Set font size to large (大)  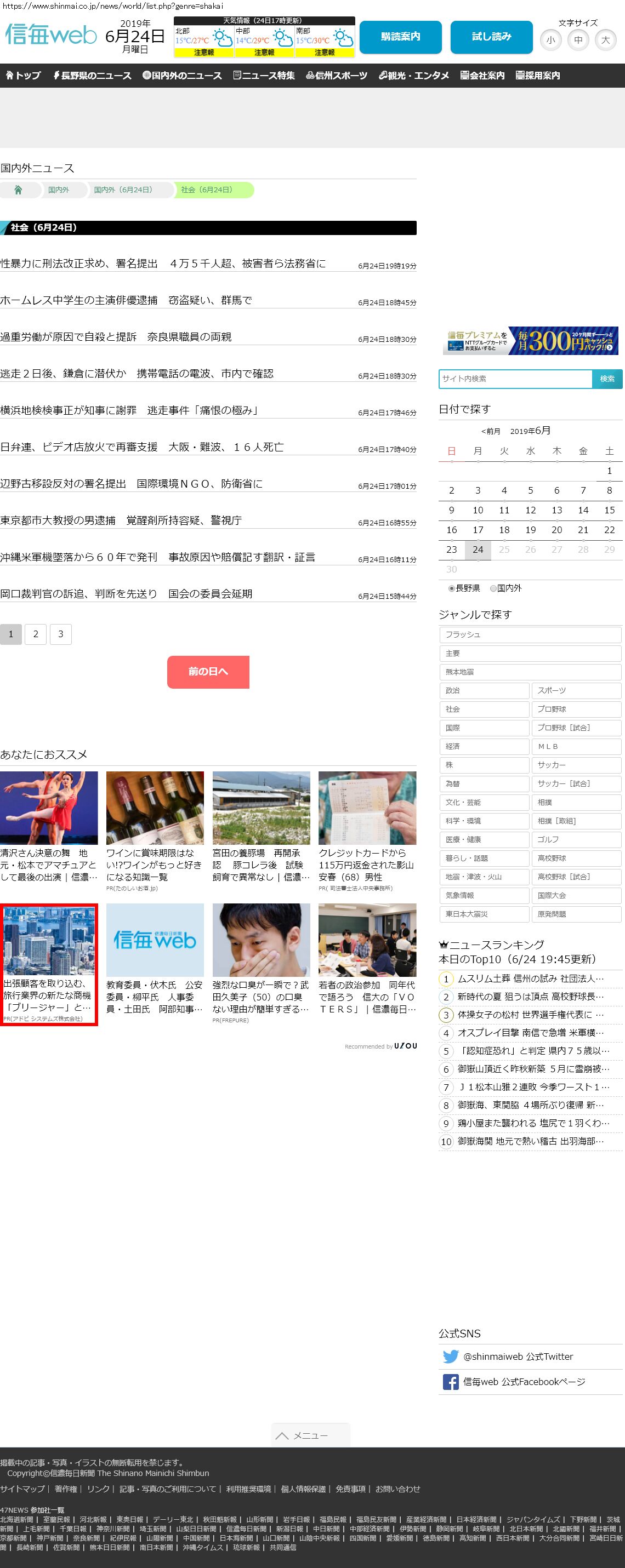pyautogui.click(x=605, y=40)
